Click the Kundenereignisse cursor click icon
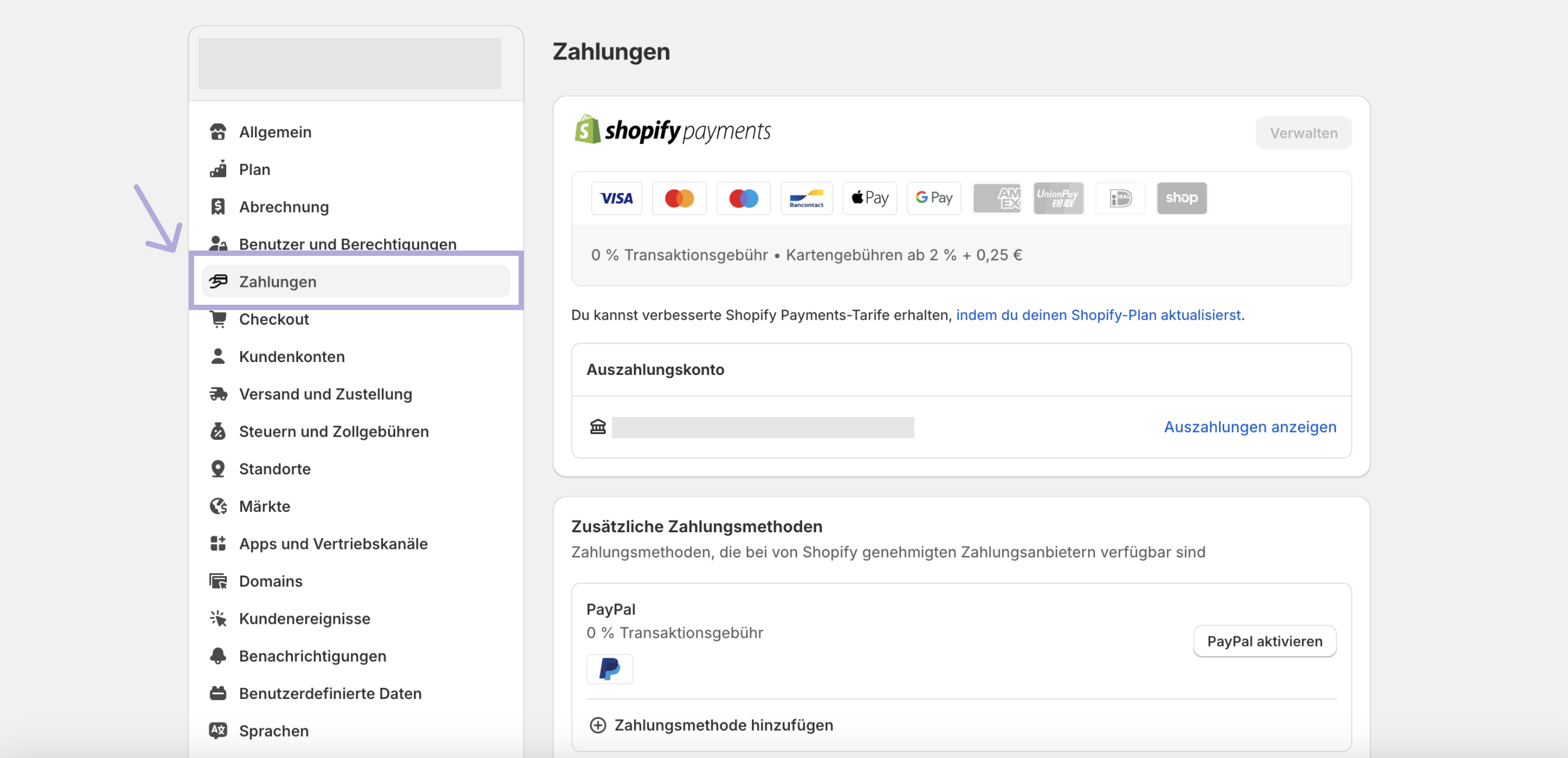The image size is (1568, 758). [218, 618]
